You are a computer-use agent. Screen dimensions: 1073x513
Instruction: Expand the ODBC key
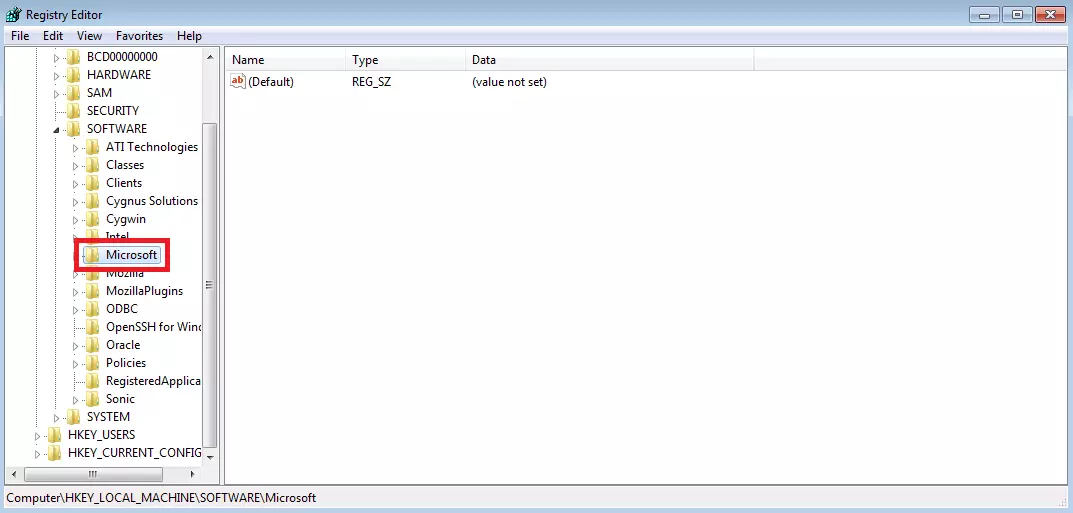(x=76, y=310)
